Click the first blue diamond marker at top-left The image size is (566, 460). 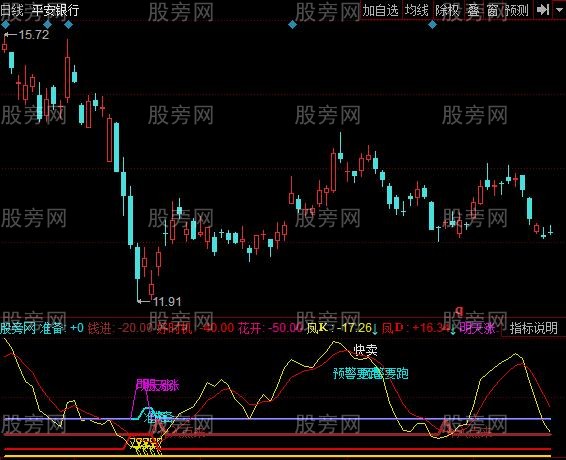[5, 25]
